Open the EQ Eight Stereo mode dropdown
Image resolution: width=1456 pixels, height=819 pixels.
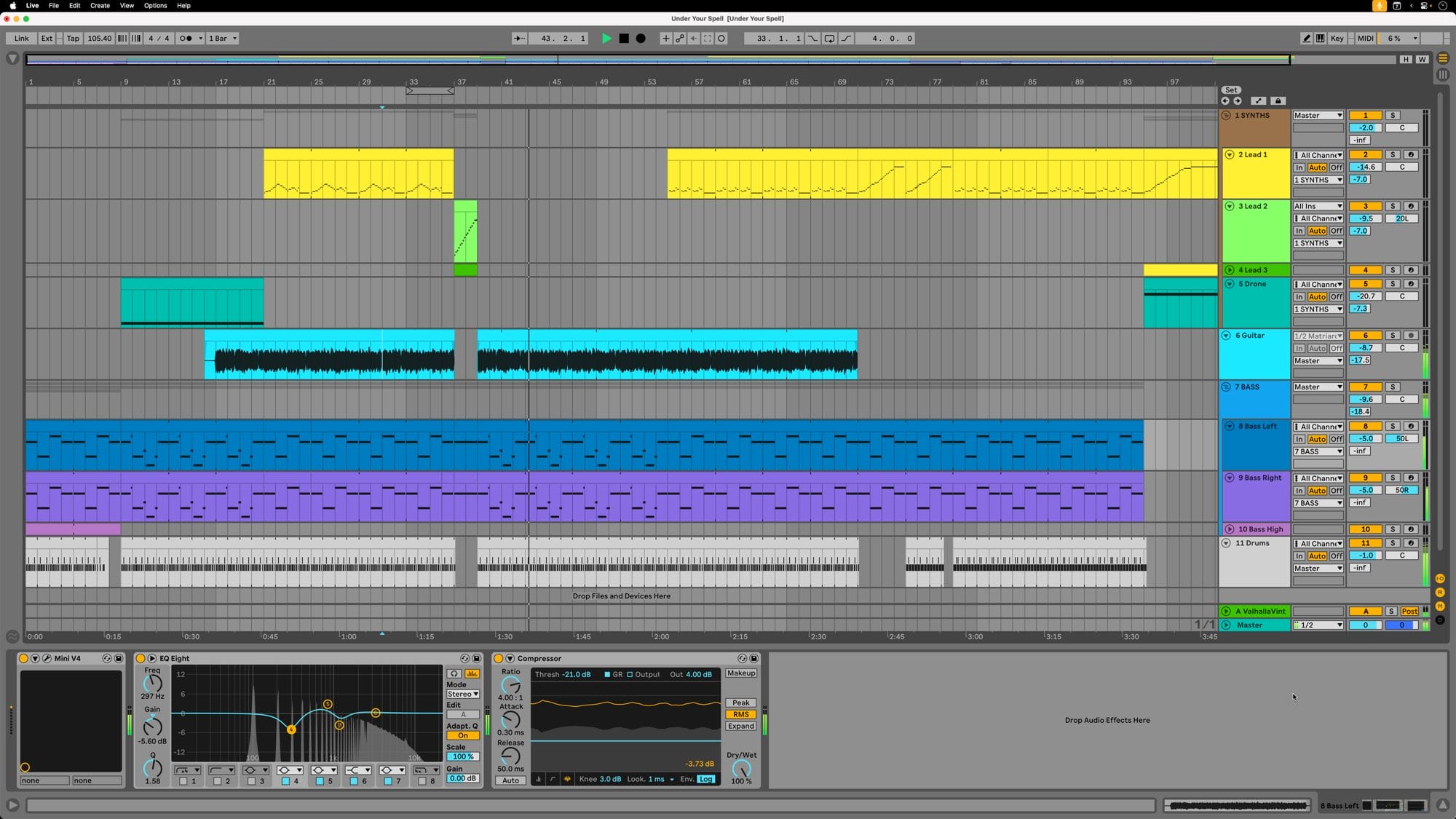coord(462,695)
